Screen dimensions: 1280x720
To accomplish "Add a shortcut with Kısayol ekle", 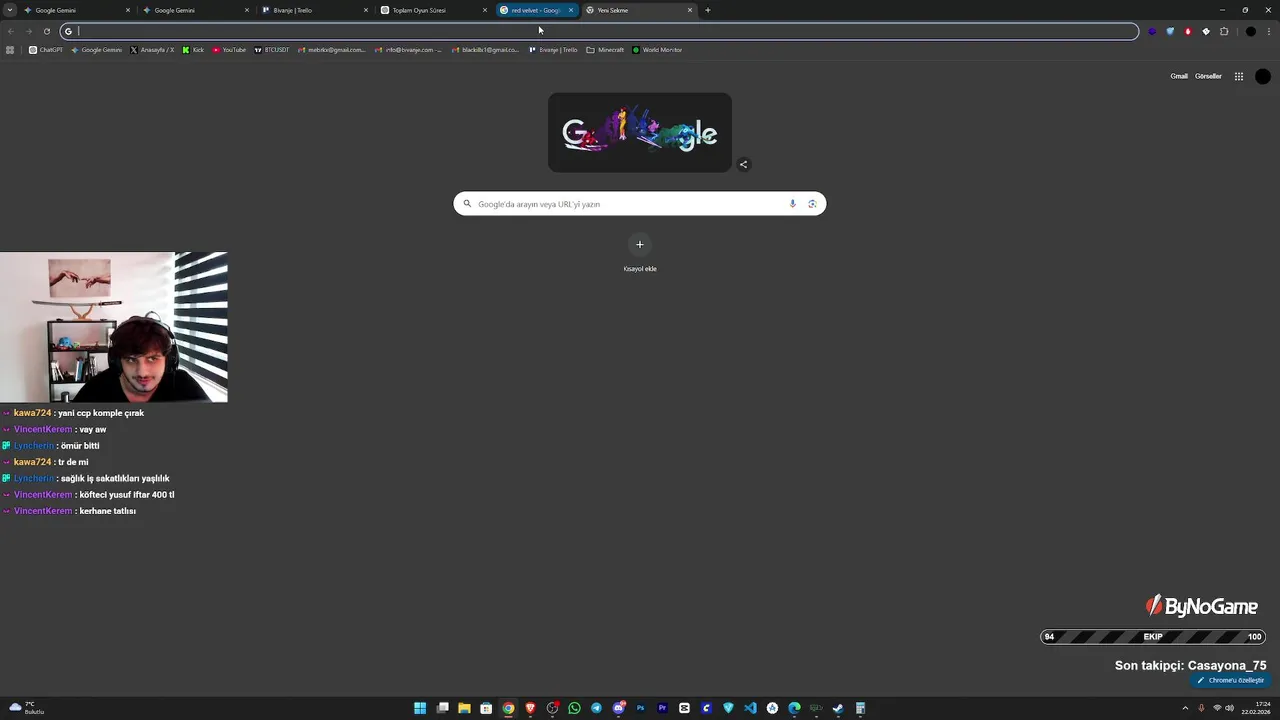I will (x=640, y=252).
